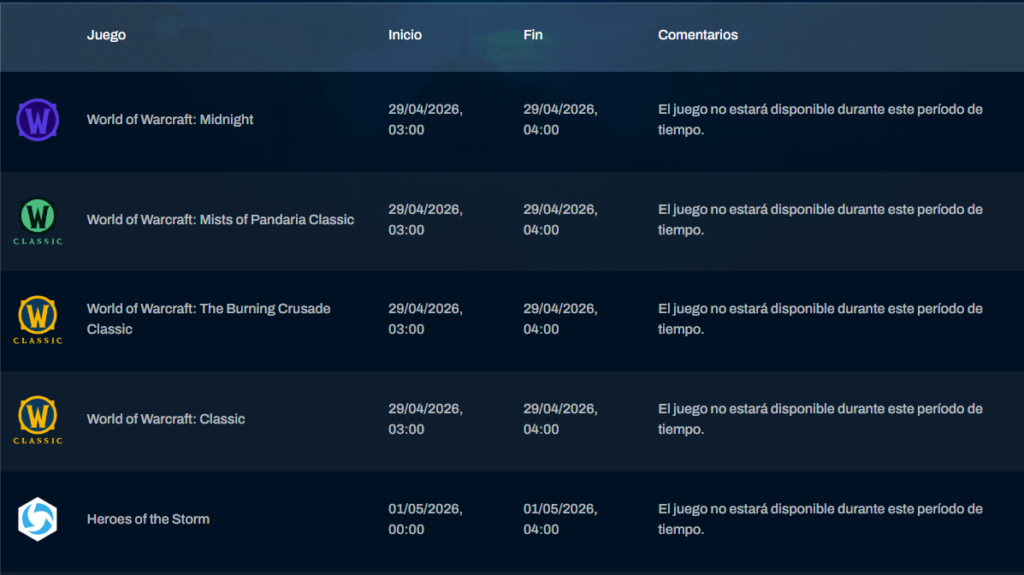
Task: Open the World of Warcraft: Classic title
Action: click(166, 419)
